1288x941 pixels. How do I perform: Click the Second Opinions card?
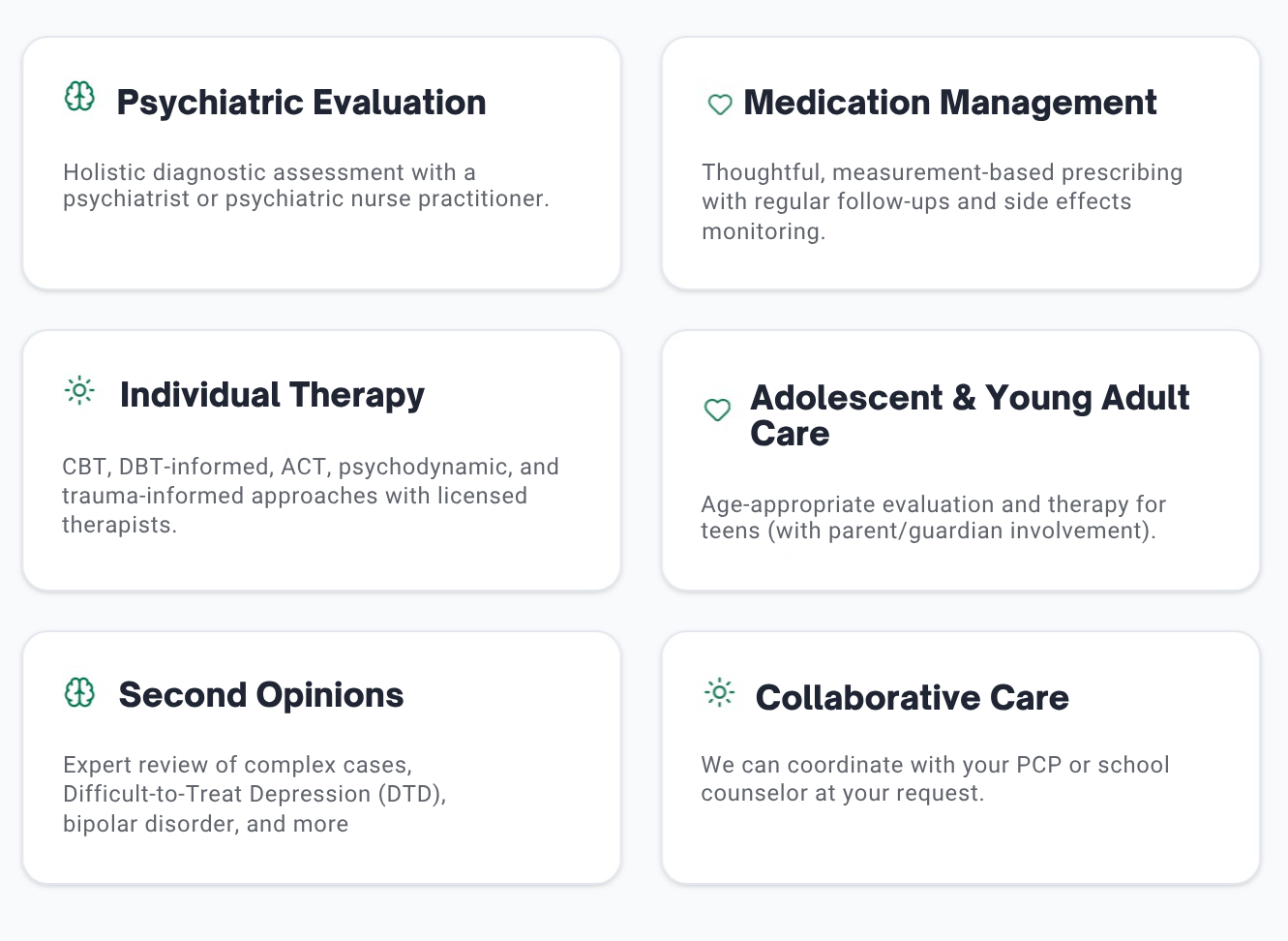tap(322, 757)
